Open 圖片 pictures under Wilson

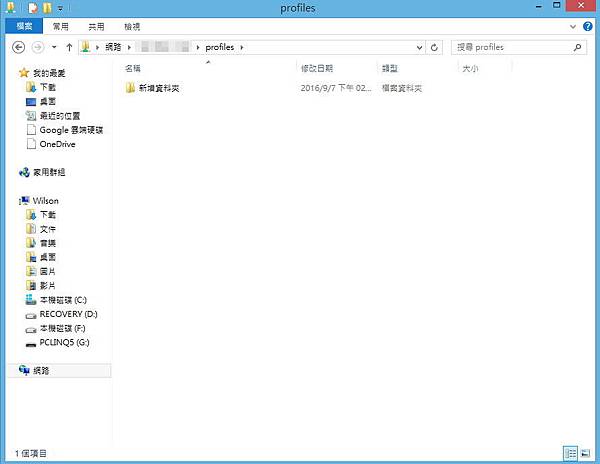click(x=48, y=271)
